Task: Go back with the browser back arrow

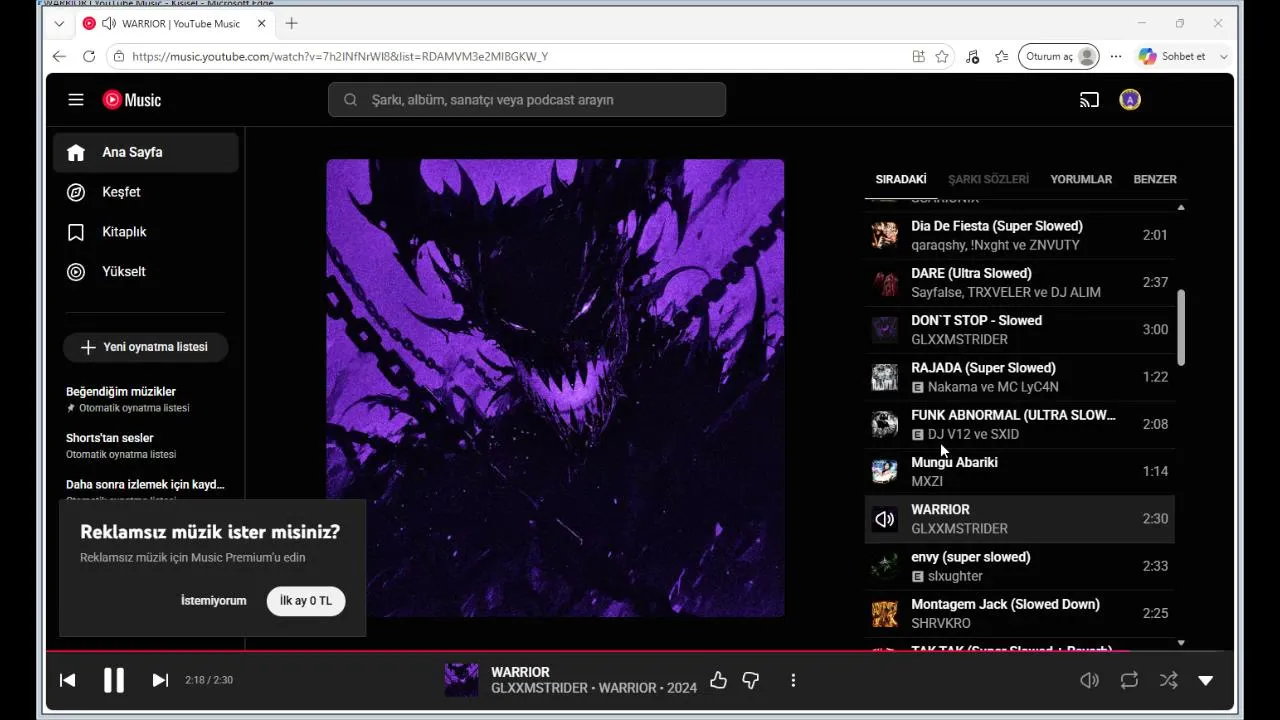Action: pos(59,57)
